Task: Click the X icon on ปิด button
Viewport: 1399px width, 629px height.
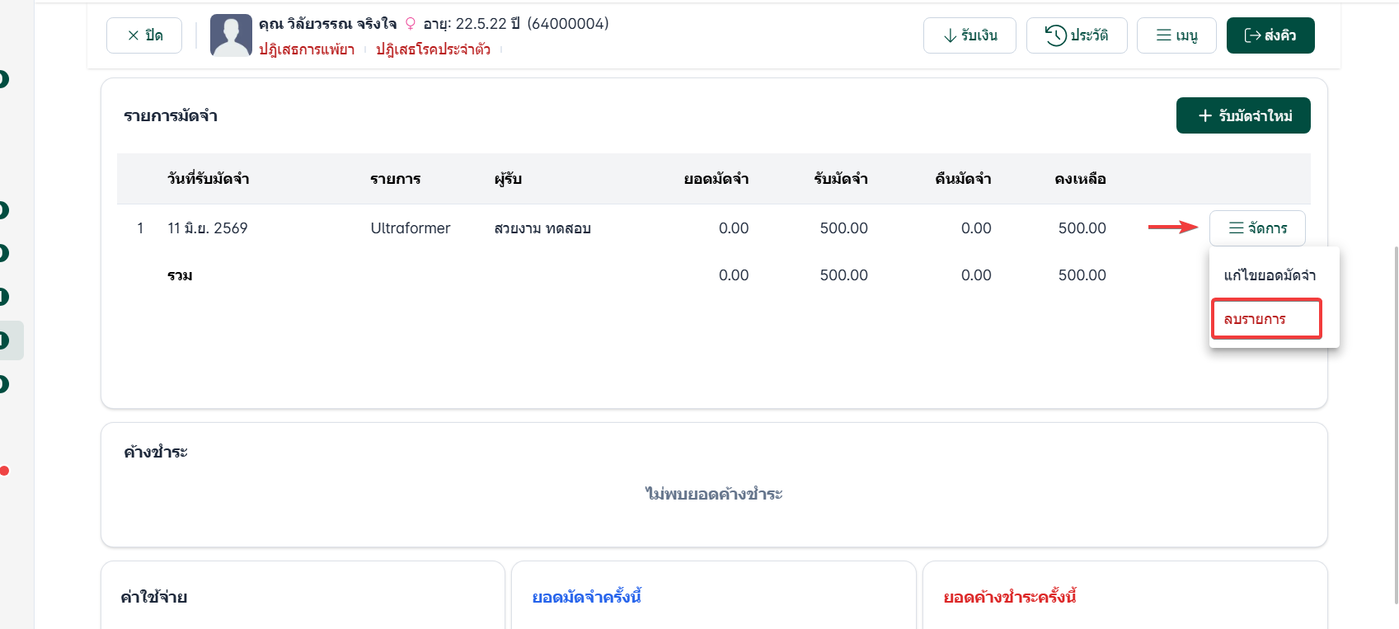Action: click(133, 35)
